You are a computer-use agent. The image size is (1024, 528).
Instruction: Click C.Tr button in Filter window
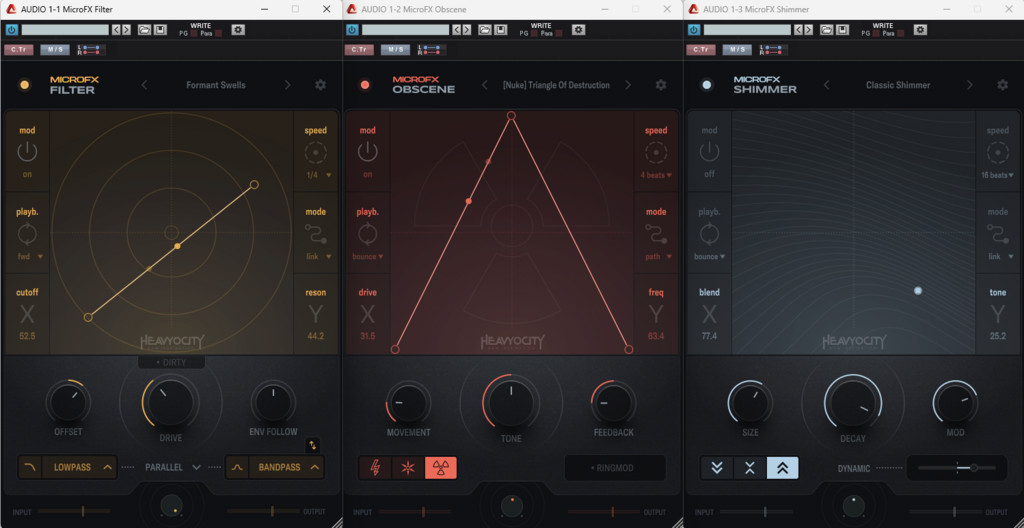18,50
